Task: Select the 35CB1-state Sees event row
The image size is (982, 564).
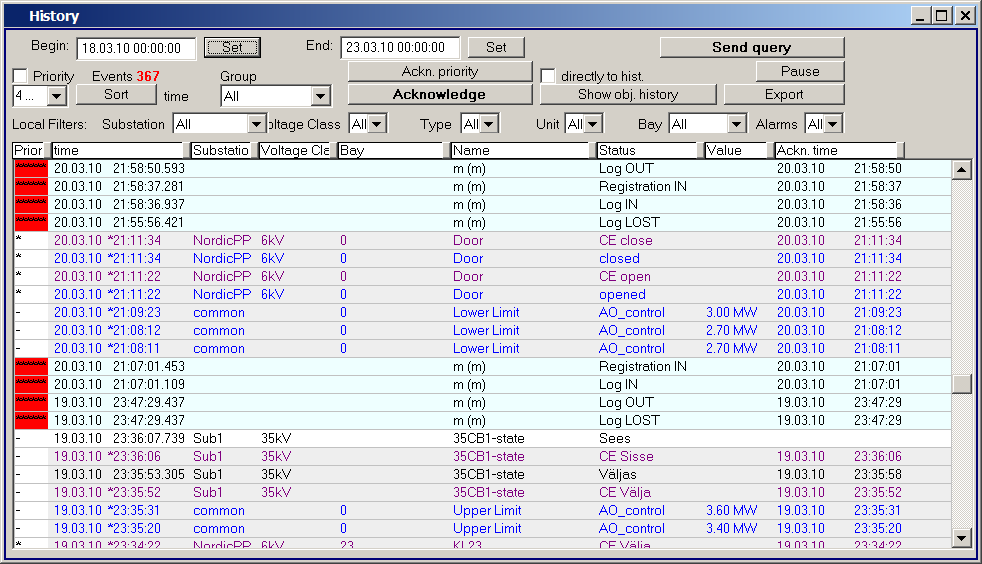Action: [500, 438]
